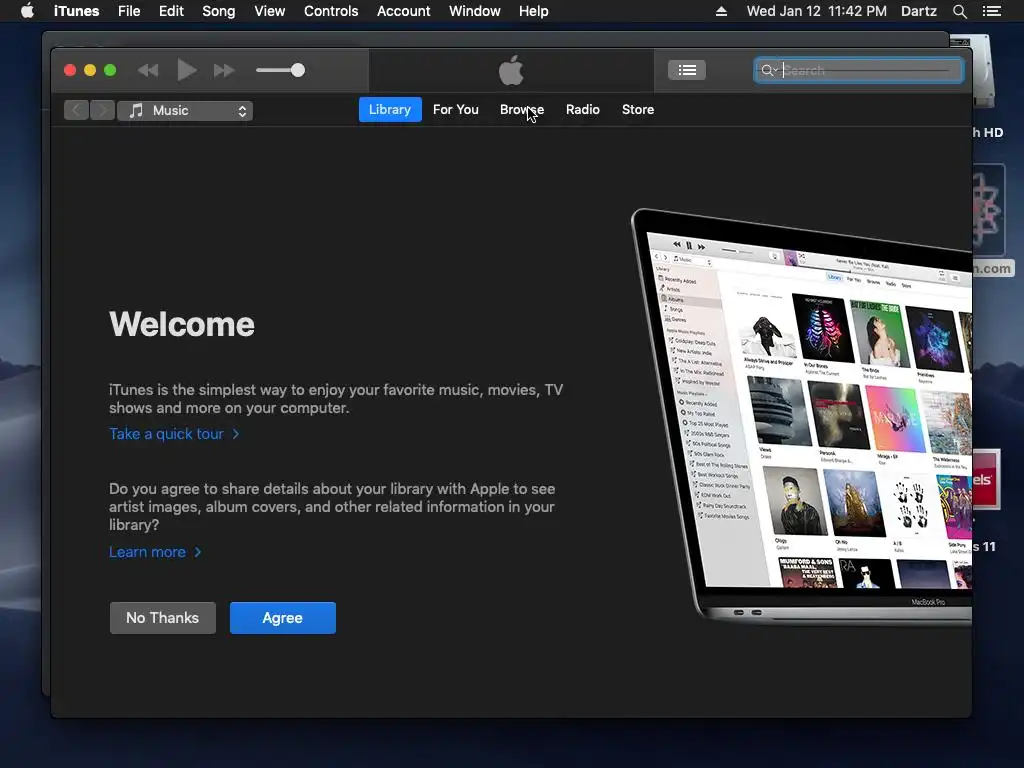
Task: Open the File menu
Action: [x=129, y=11]
